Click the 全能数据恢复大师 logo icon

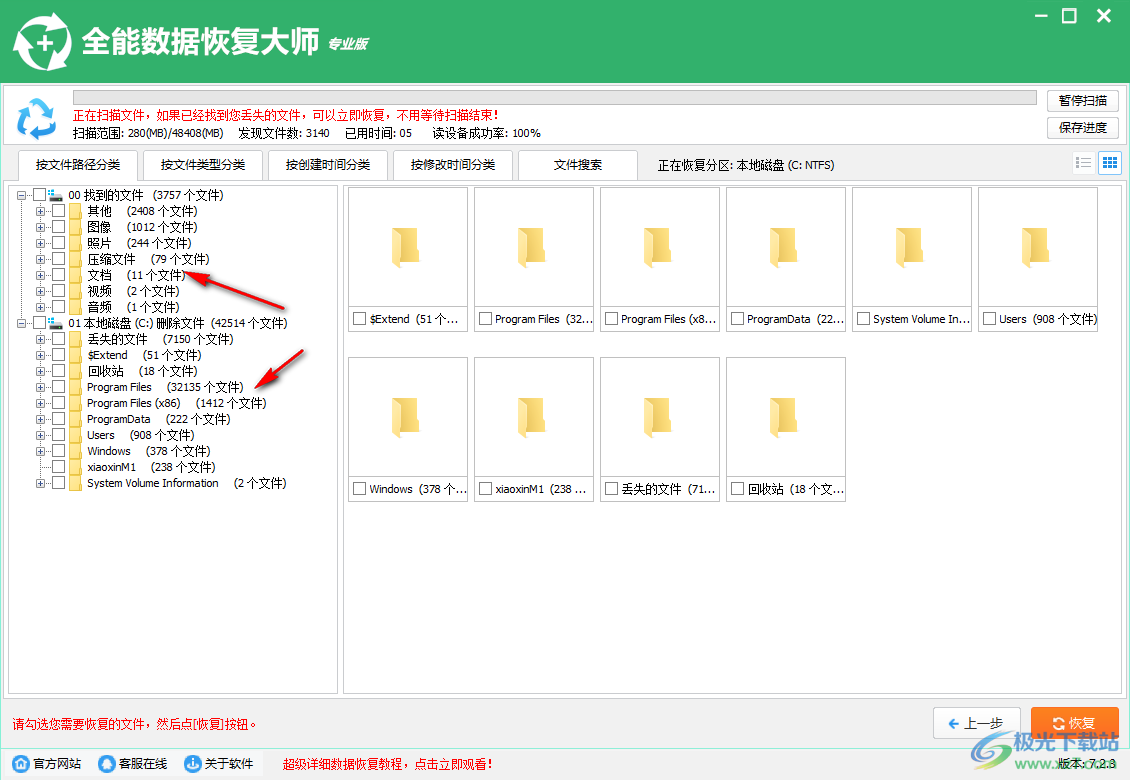click(x=42, y=41)
